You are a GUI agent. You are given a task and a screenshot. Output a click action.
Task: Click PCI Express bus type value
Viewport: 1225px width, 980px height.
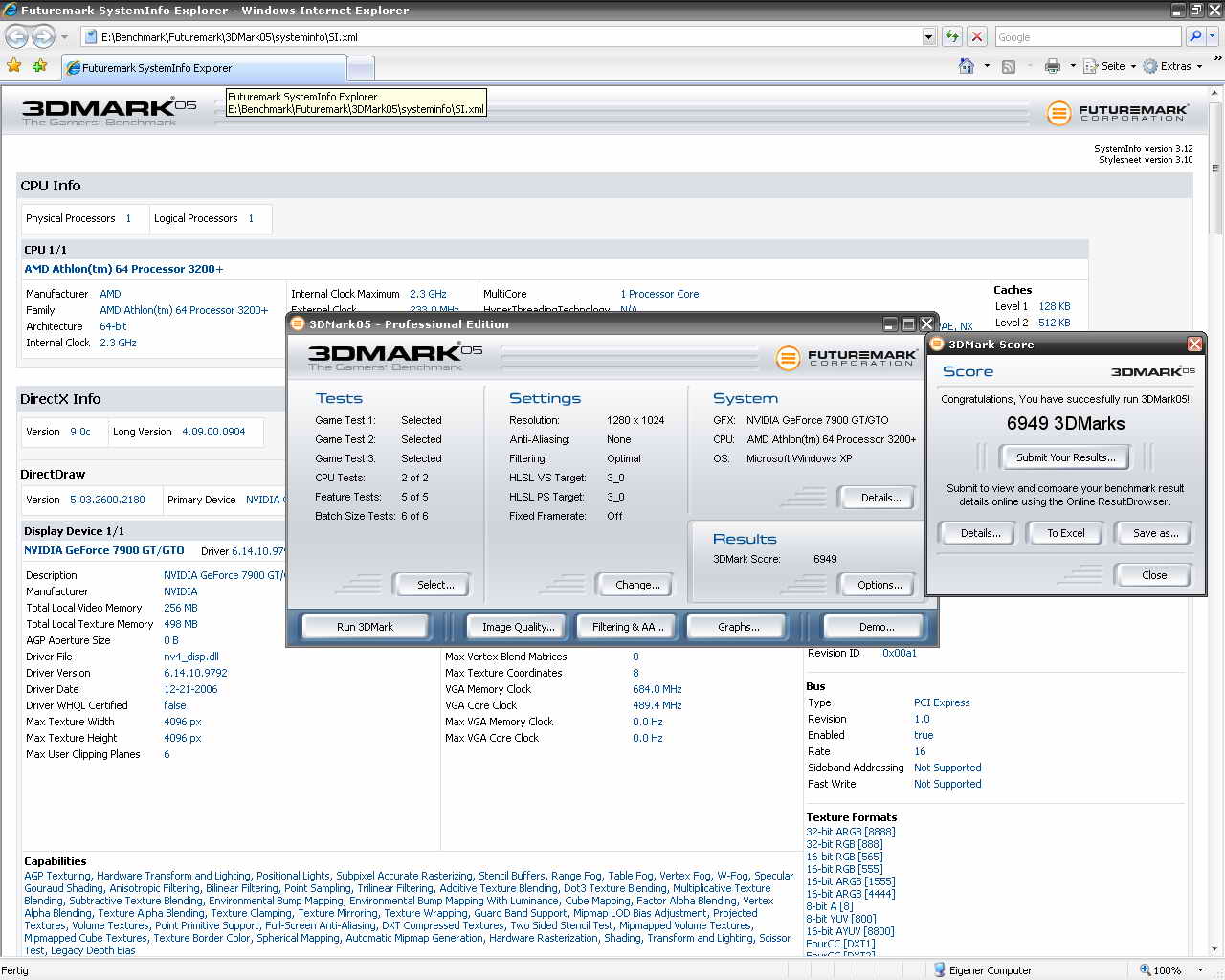click(x=942, y=702)
